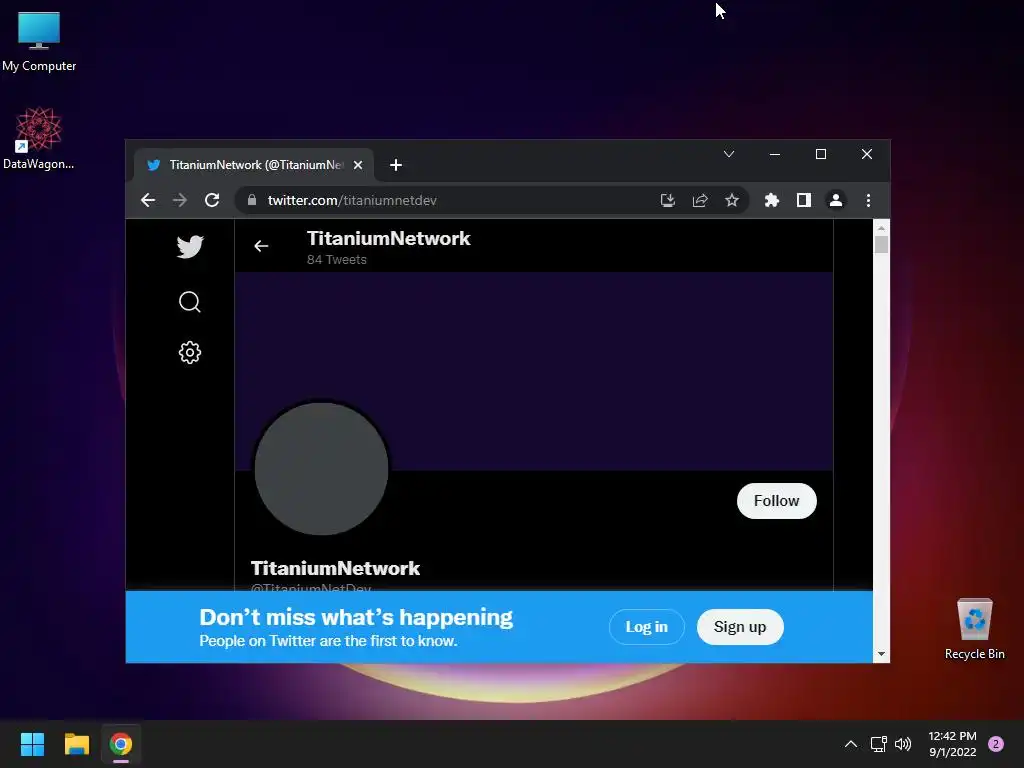
Task: Minimize the Chrome window
Action: click(x=775, y=154)
